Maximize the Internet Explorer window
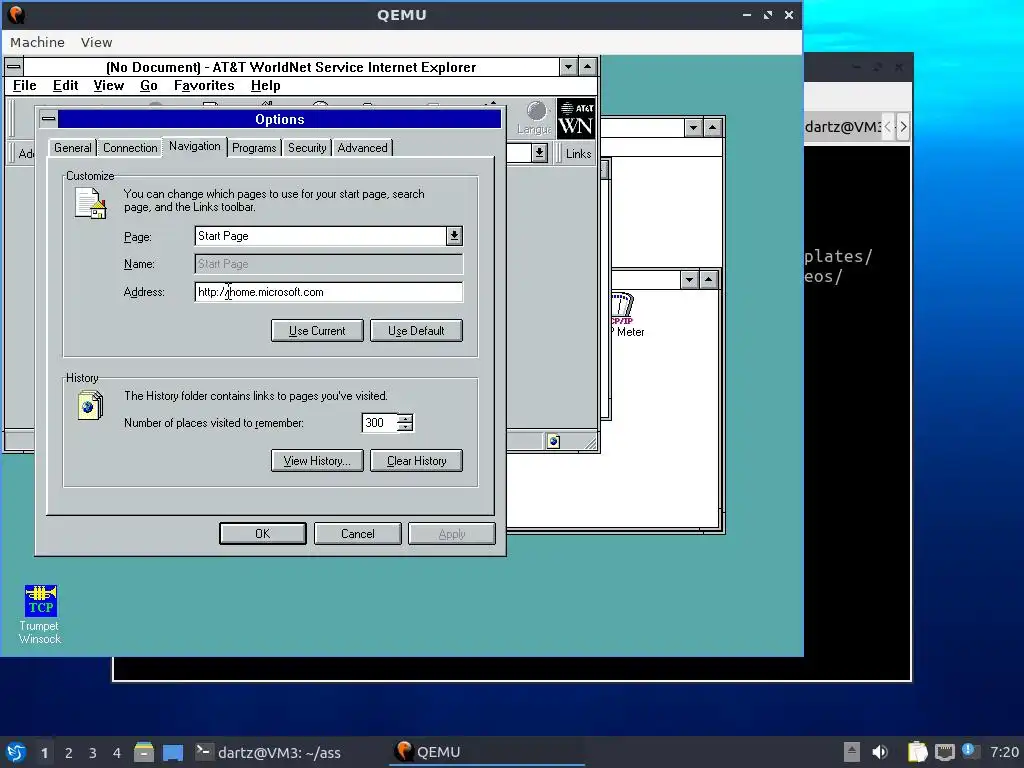This screenshot has width=1024, height=768. [588, 67]
